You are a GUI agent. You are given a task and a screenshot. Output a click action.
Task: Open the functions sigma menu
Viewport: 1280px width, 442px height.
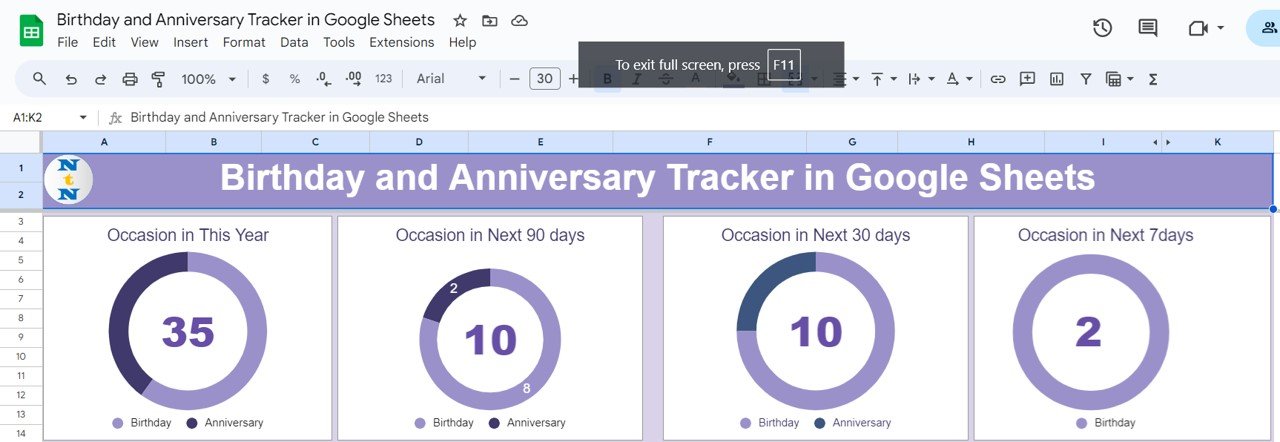(1152, 78)
